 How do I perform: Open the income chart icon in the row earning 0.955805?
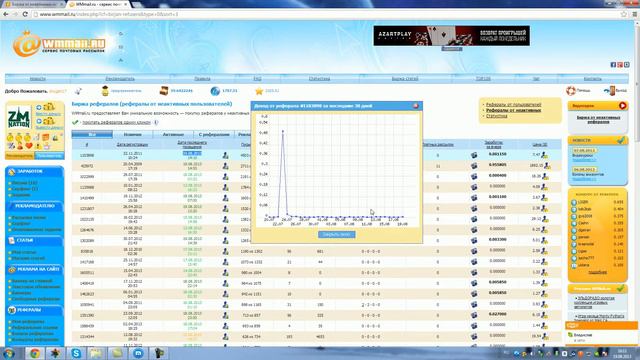tap(474, 166)
